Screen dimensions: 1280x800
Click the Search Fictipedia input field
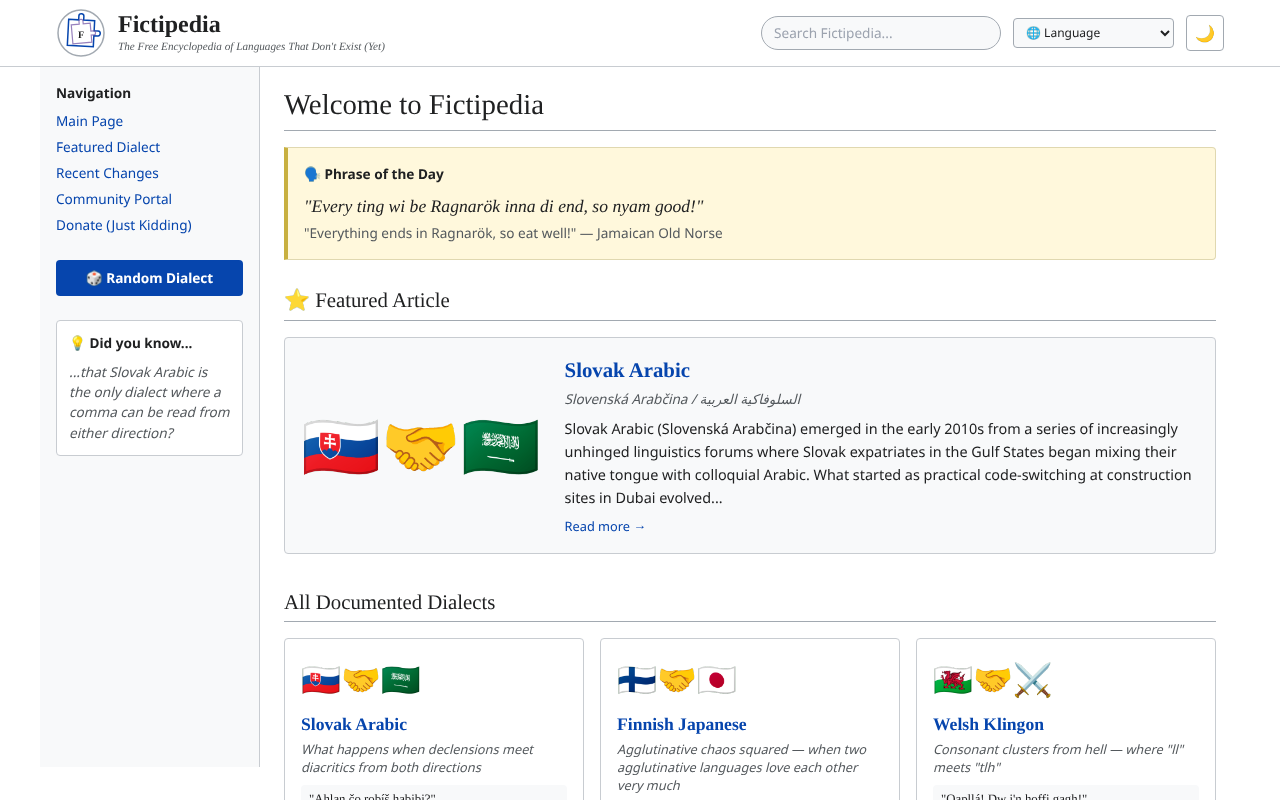click(880, 32)
